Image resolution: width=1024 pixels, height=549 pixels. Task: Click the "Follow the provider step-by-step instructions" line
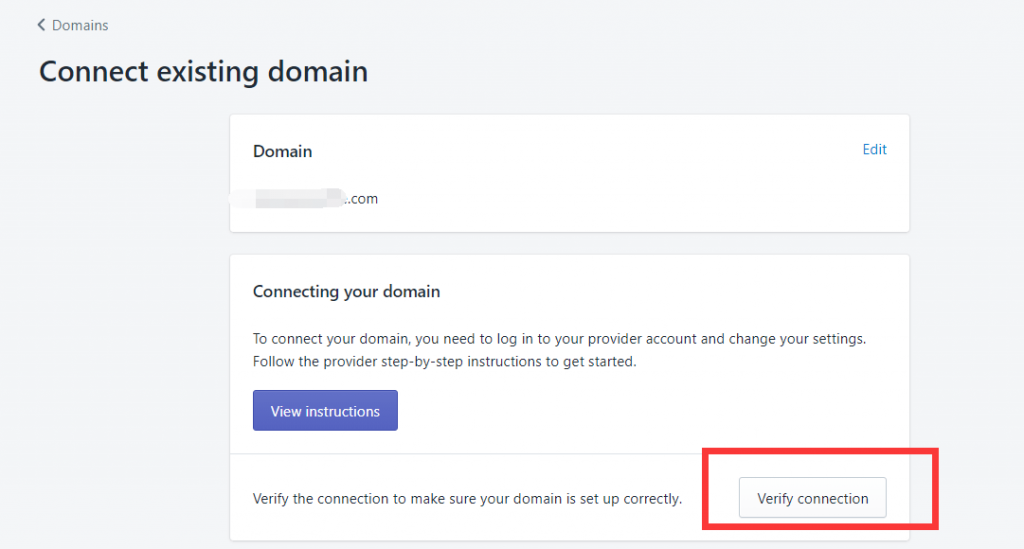pyautogui.click(x=444, y=361)
